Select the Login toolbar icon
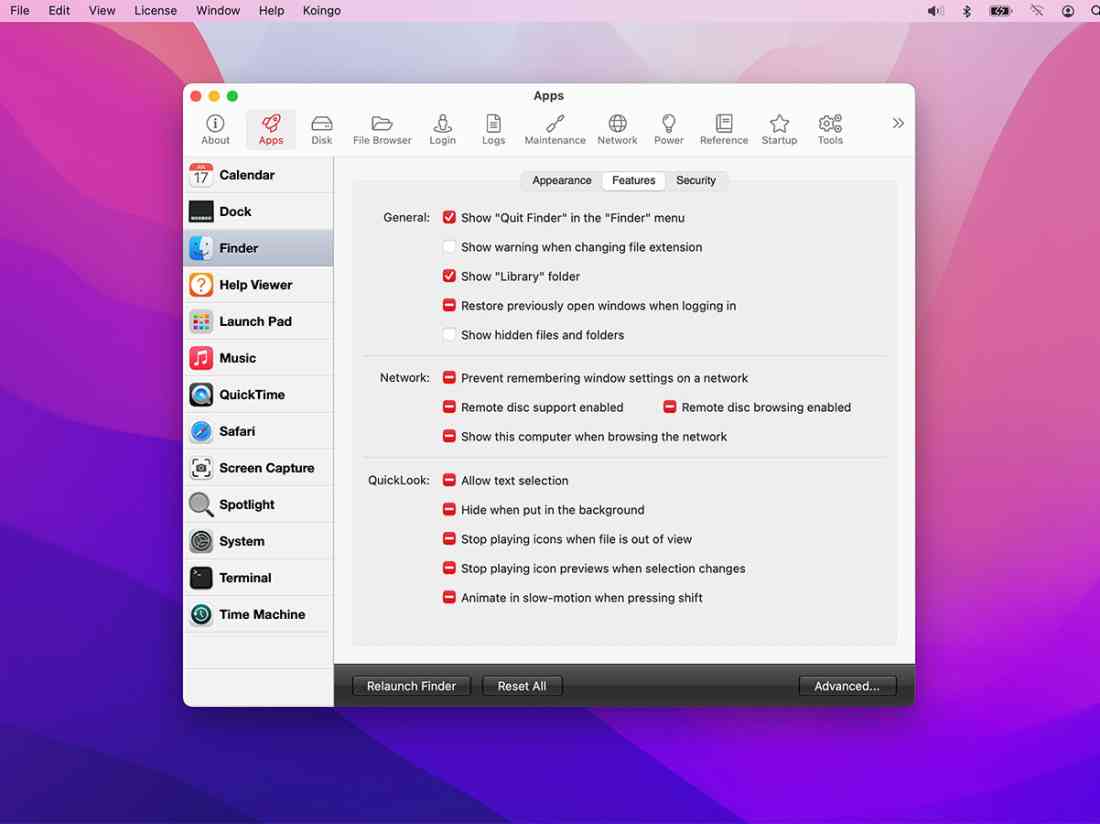Viewport: 1100px width, 824px height. coord(442,128)
